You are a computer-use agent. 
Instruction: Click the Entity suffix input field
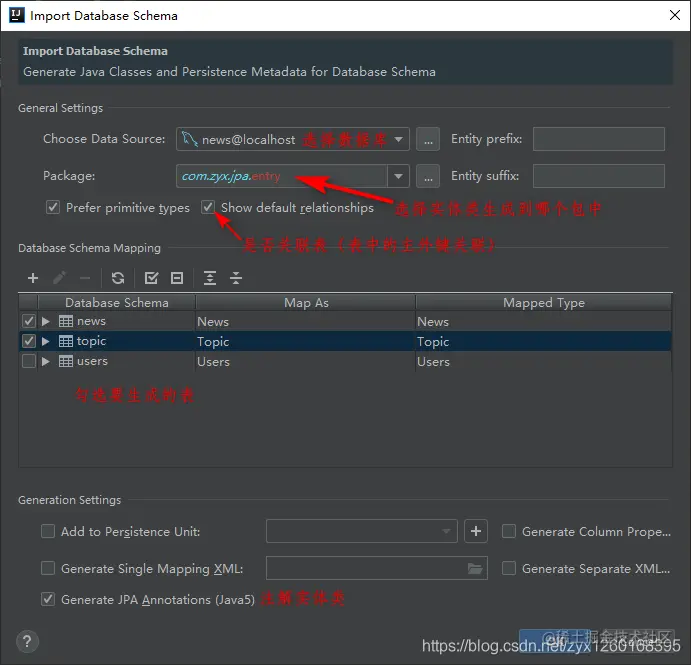[599, 176]
